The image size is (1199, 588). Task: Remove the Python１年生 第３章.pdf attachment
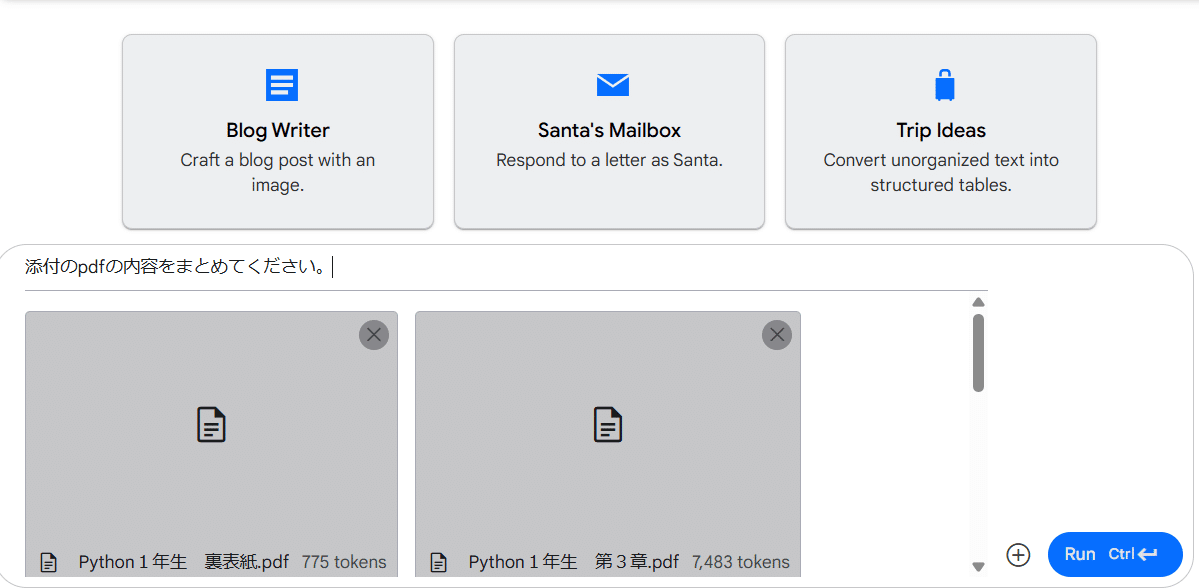tap(777, 335)
